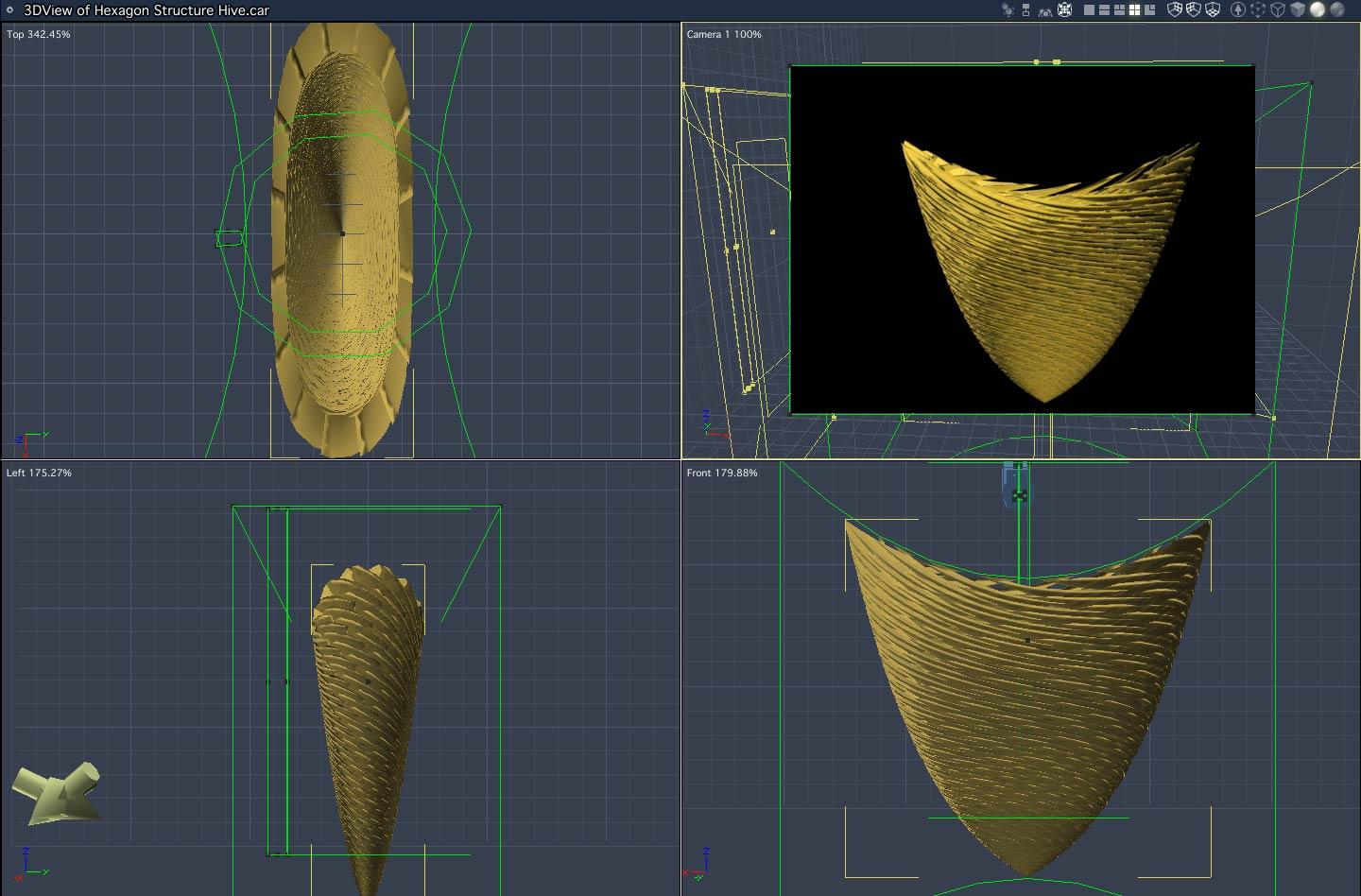The image size is (1361, 896).
Task: Select the blue camera object in Front view
Action: tap(1017, 486)
